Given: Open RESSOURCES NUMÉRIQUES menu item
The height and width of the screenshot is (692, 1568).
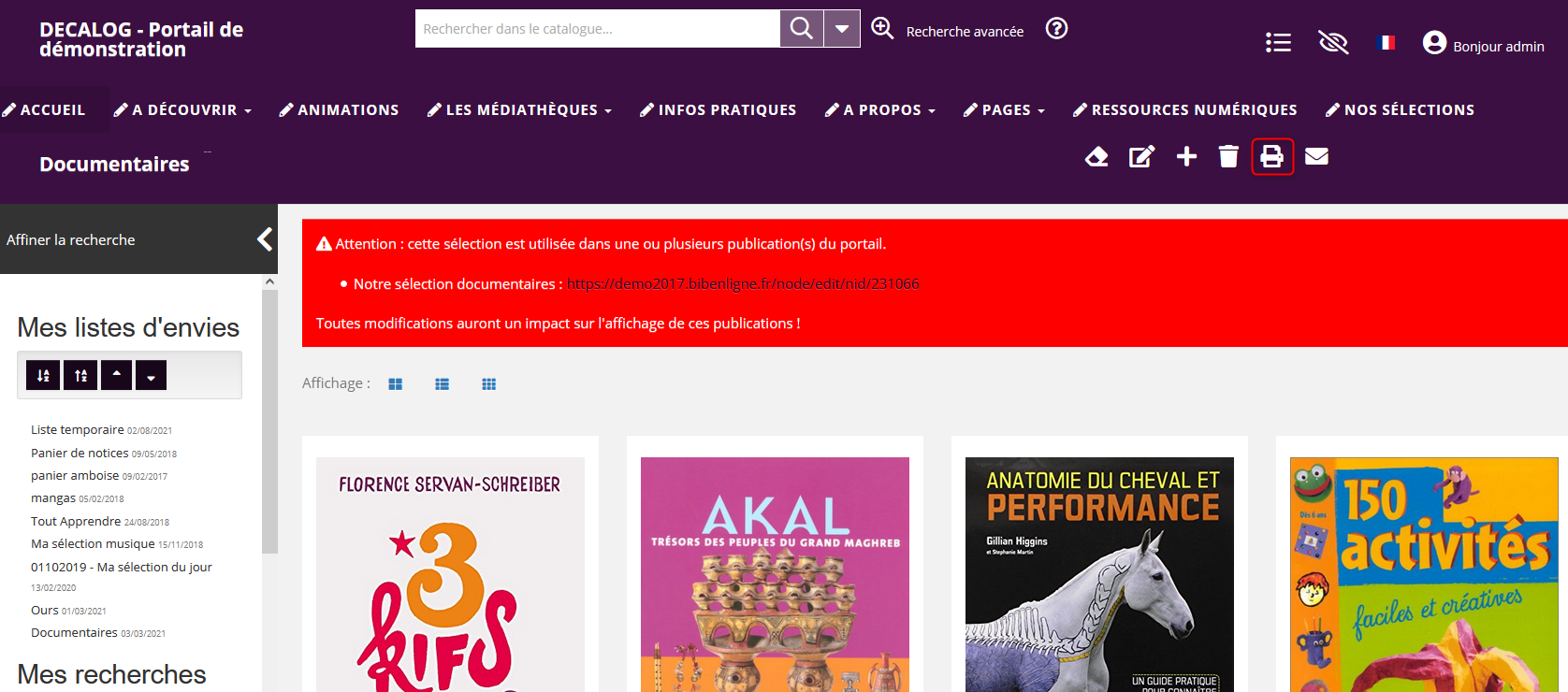Looking at the screenshot, I should (1194, 109).
